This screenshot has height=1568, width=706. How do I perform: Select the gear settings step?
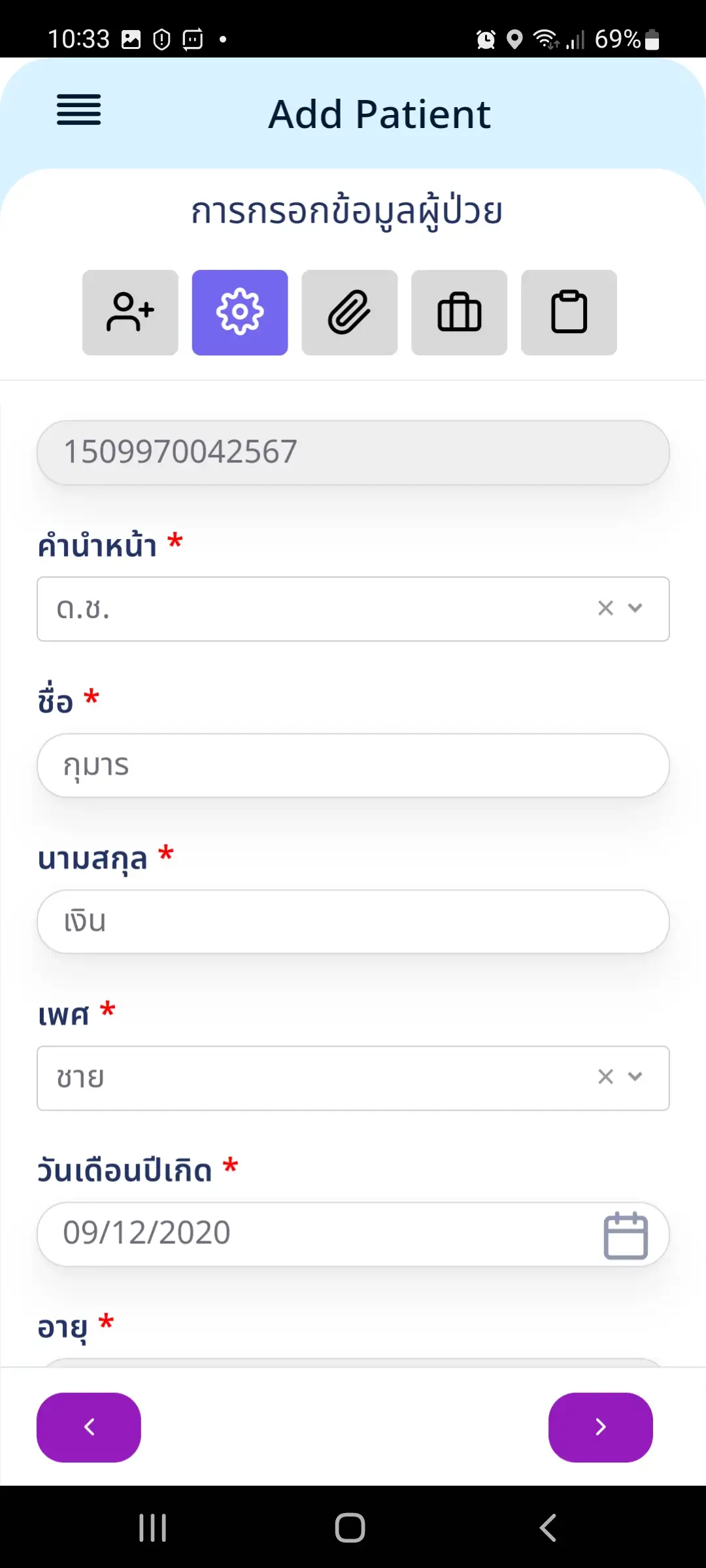tap(240, 312)
